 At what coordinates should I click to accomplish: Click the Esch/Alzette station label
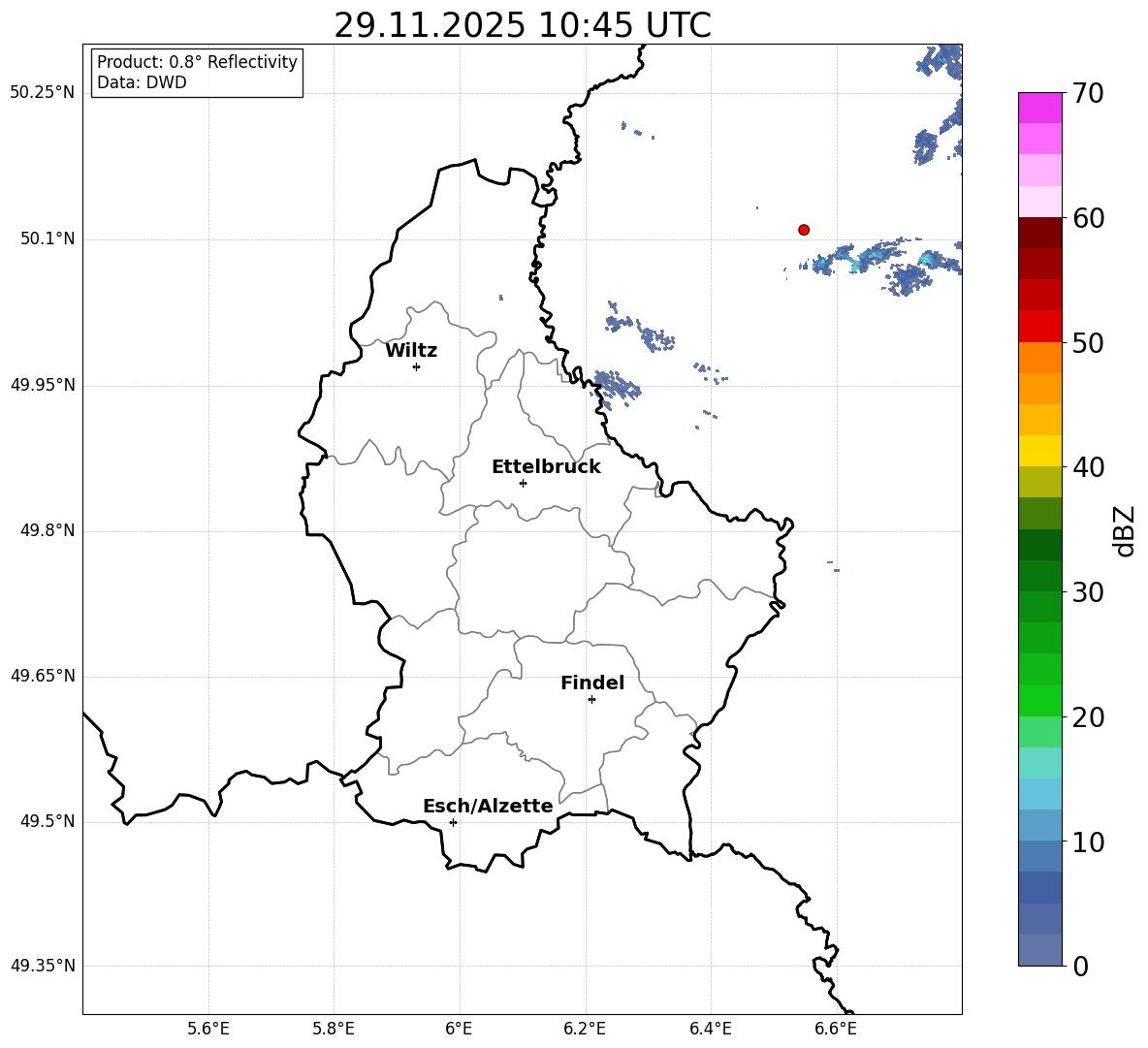click(488, 806)
